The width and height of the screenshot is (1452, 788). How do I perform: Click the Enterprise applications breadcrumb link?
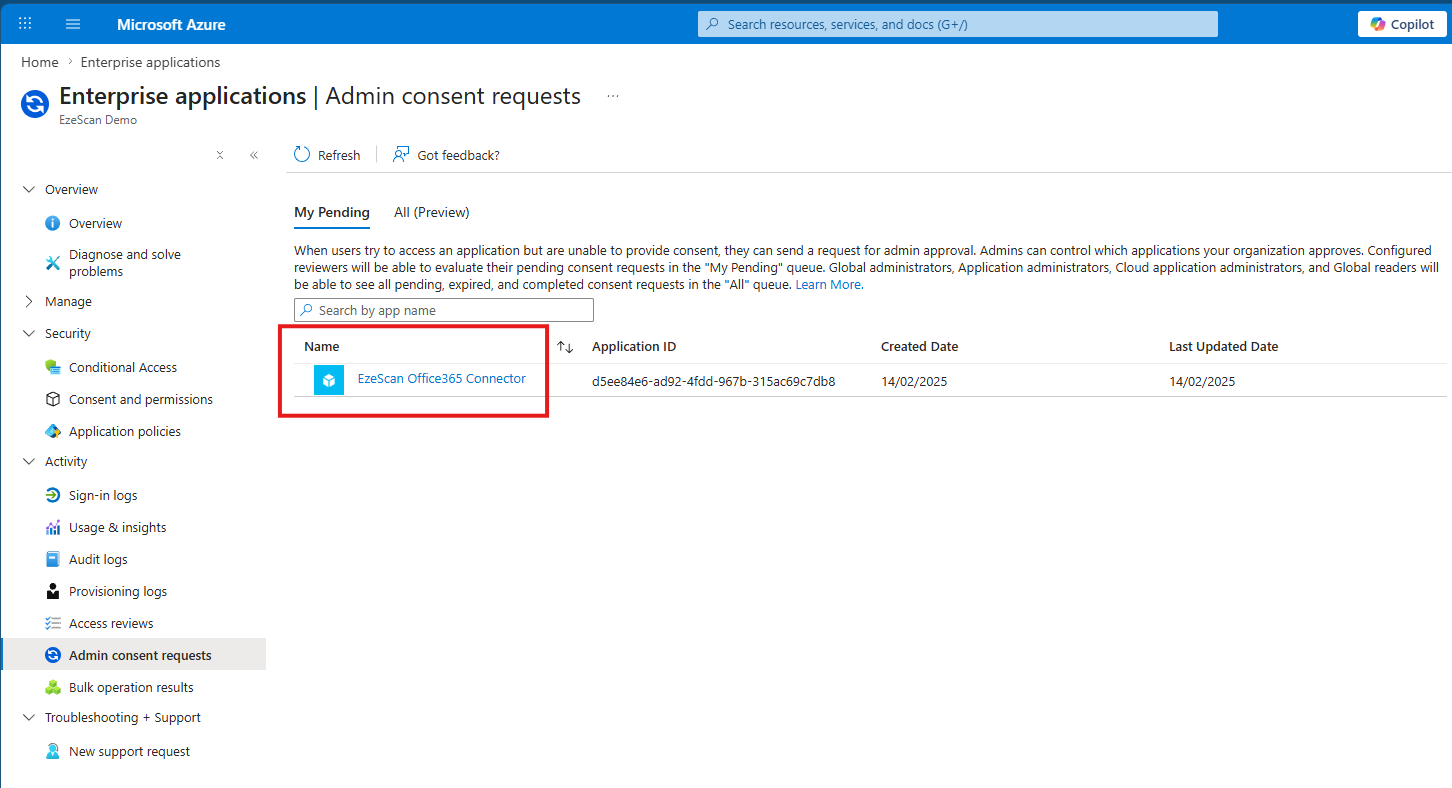tap(150, 62)
